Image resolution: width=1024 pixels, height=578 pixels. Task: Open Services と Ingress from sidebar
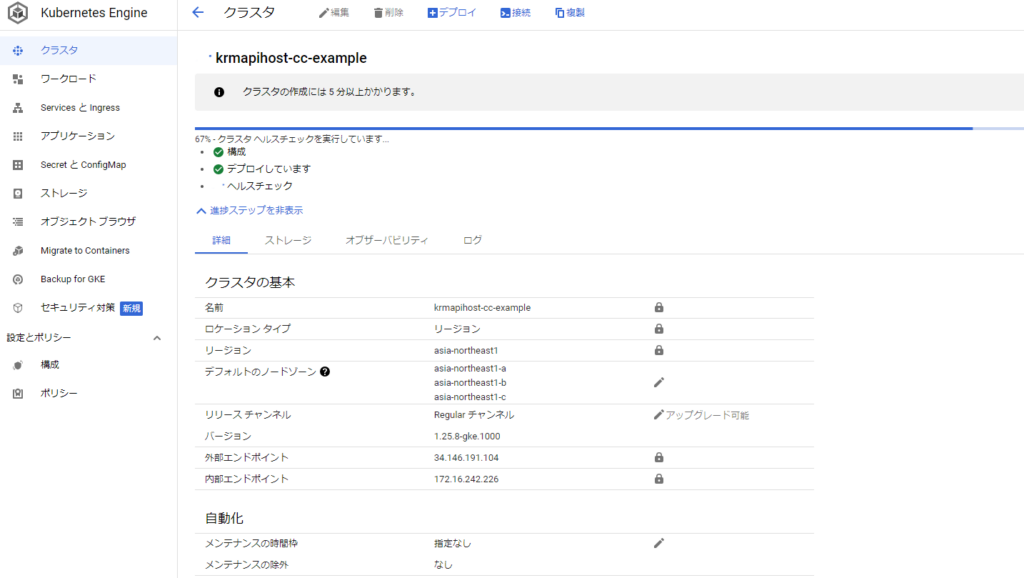point(79,108)
